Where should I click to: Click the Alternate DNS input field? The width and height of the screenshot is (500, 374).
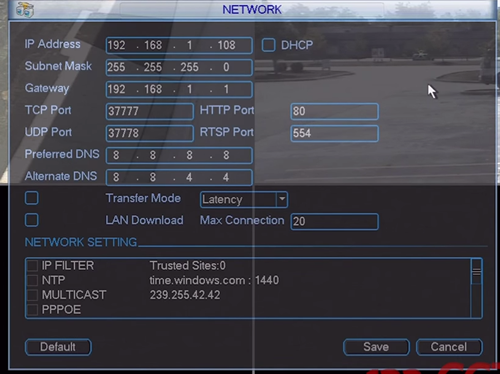pyautogui.click(x=179, y=177)
